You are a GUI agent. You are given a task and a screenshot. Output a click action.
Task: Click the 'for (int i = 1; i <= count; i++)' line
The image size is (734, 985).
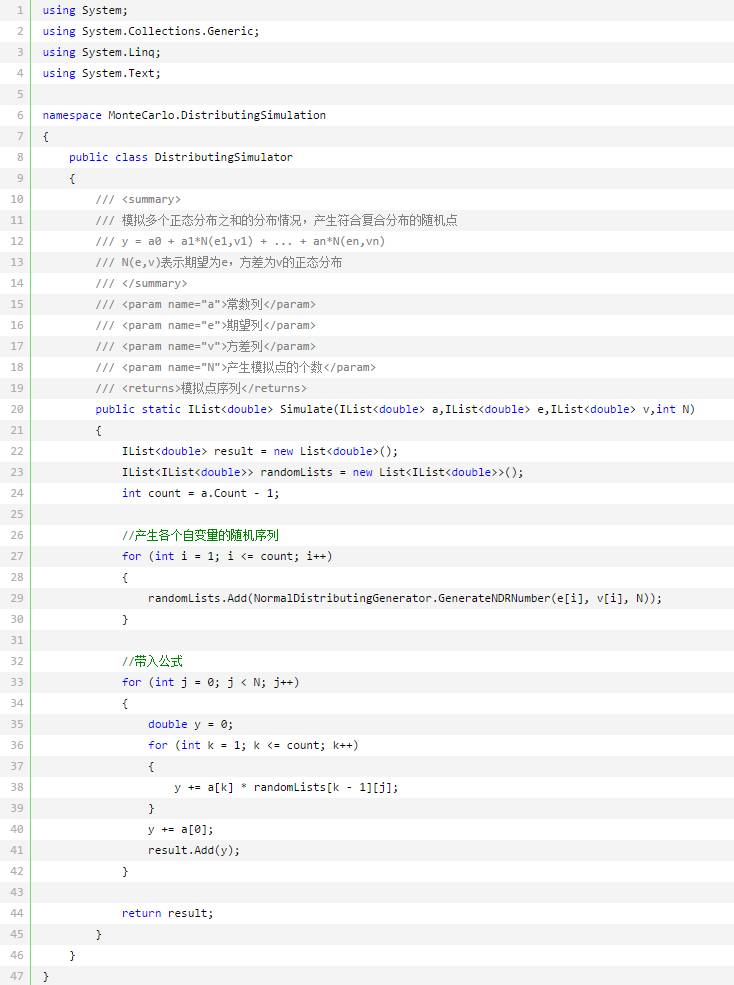[227, 556]
